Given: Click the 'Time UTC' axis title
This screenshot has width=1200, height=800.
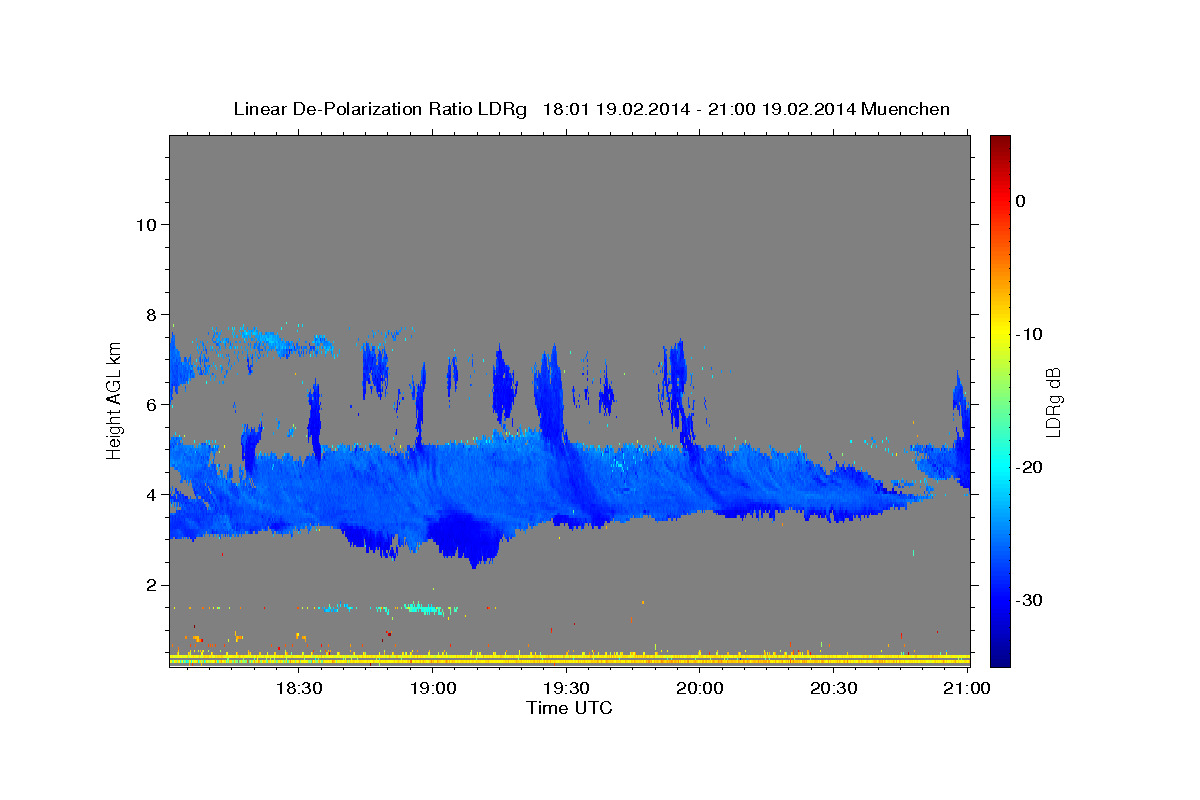Looking at the screenshot, I should click(x=569, y=708).
